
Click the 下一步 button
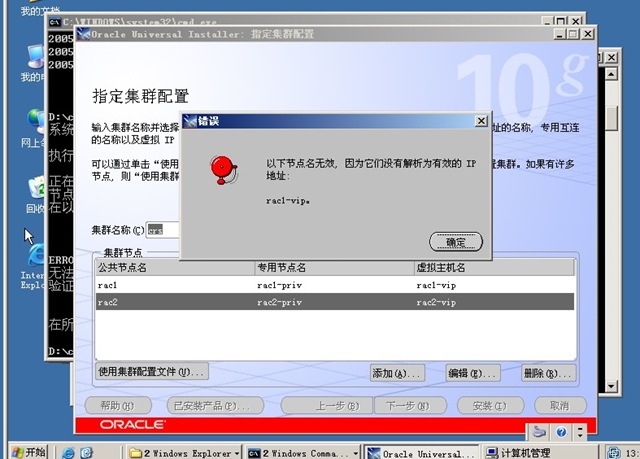pyautogui.click(x=410, y=406)
